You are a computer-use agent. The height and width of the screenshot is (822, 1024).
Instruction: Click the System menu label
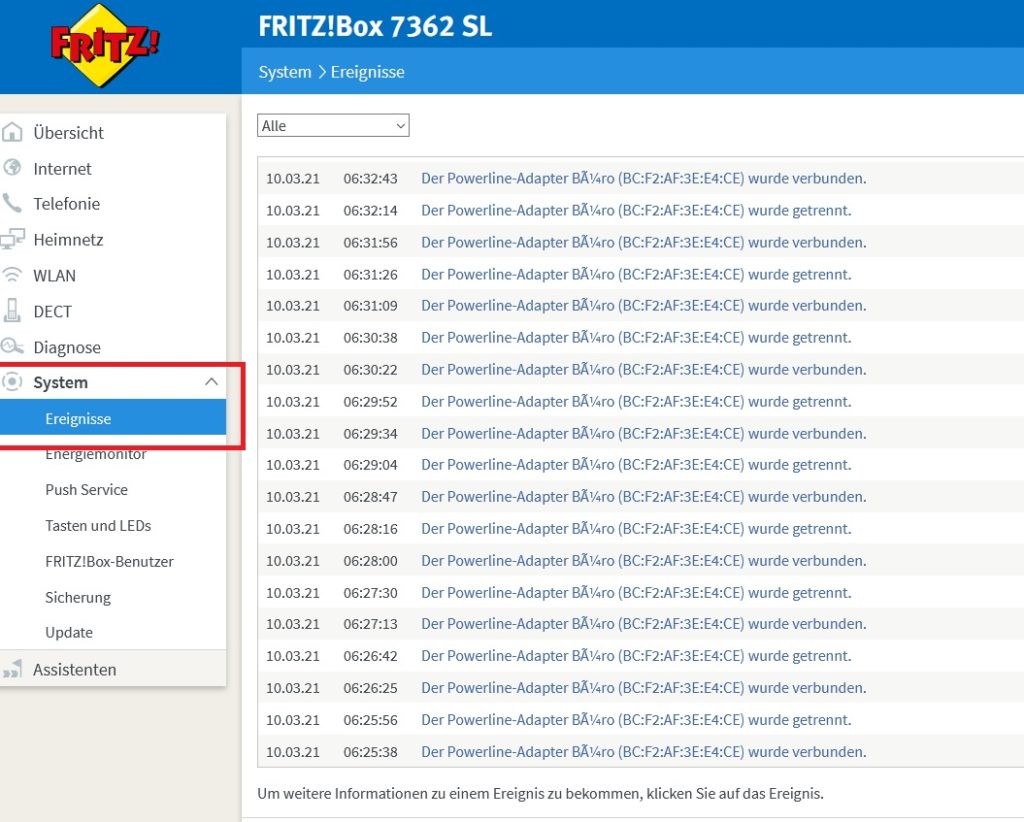tap(60, 383)
